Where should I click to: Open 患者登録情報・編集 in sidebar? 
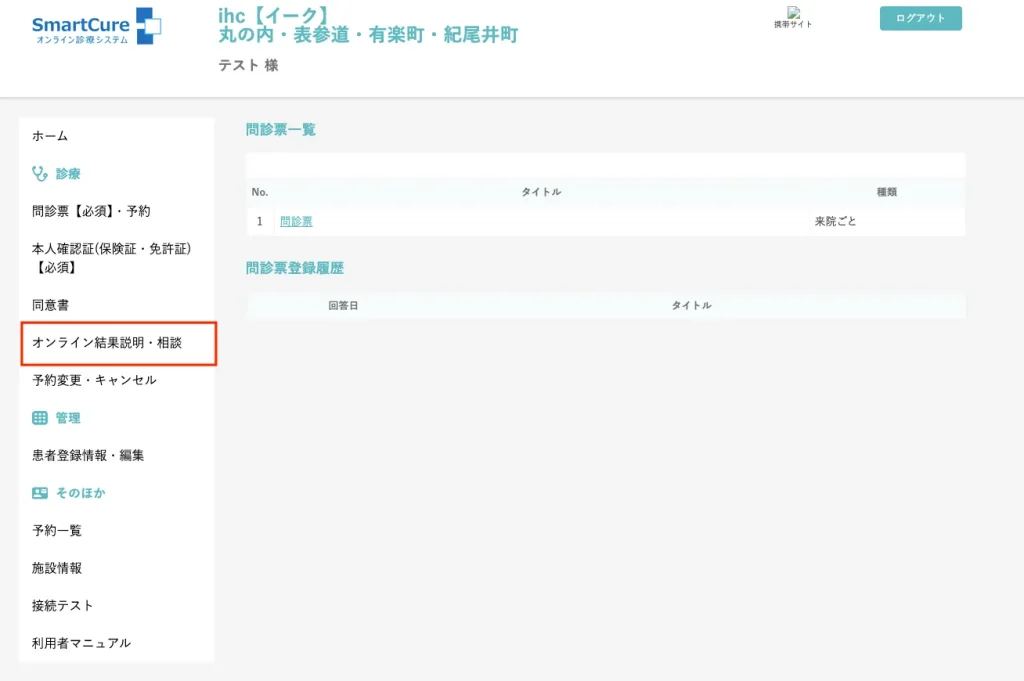click(88, 455)
